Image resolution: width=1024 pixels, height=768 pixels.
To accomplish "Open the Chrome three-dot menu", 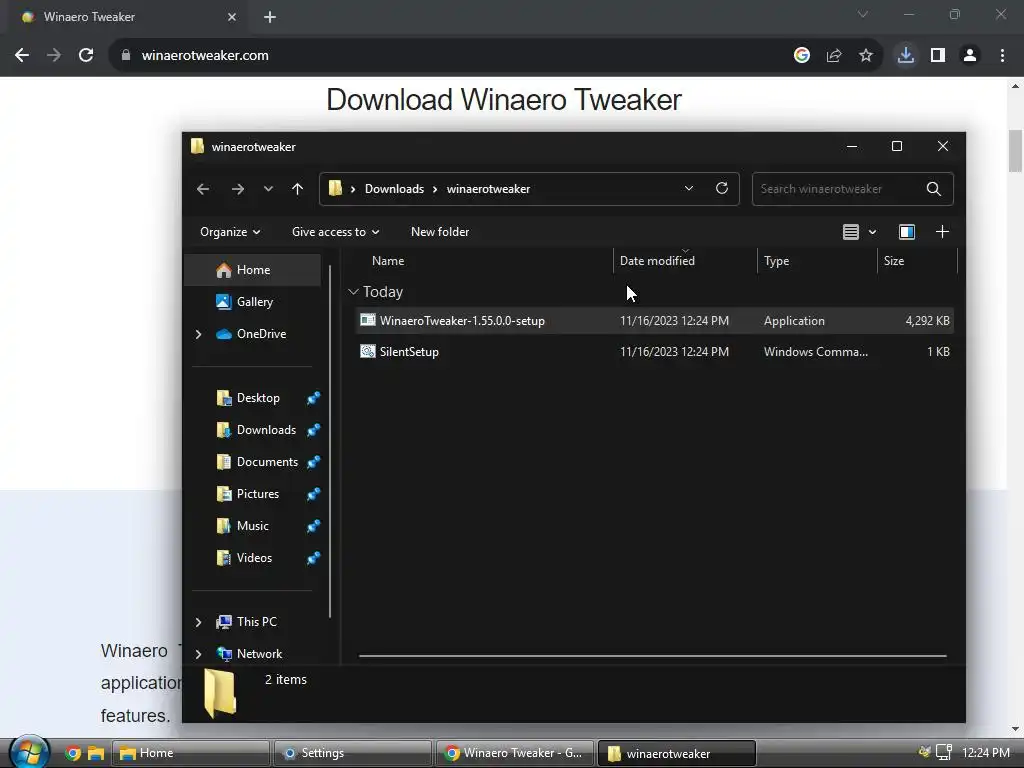I will click(1002, 56).
